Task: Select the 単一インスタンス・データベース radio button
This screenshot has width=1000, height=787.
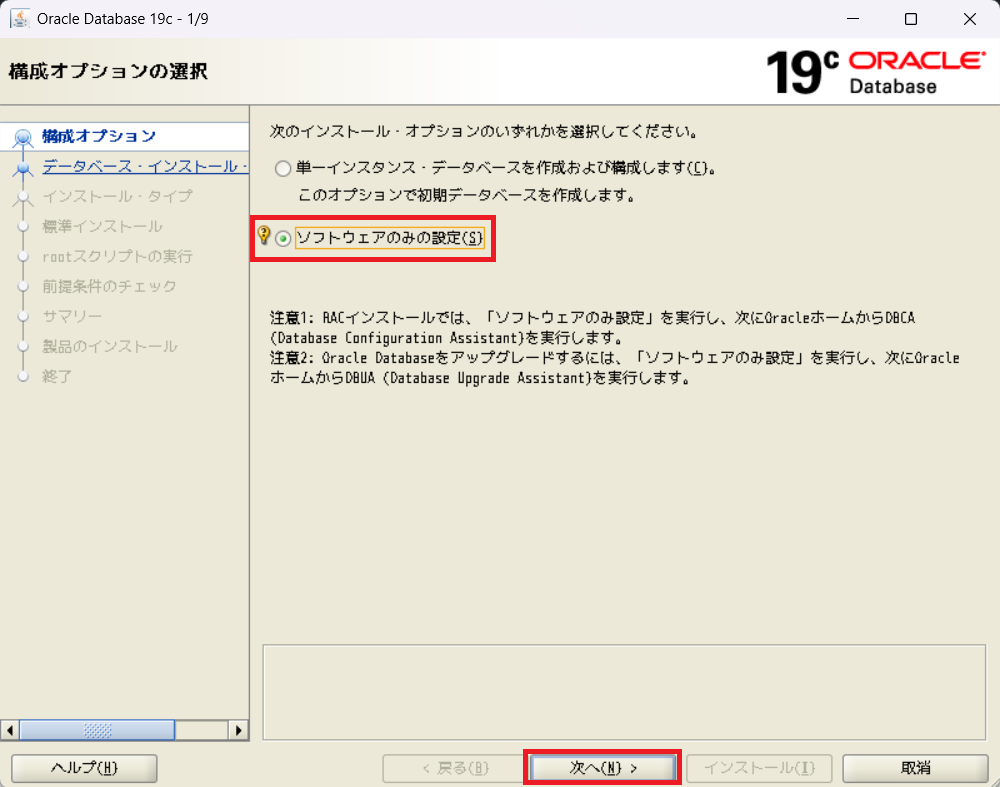Action: click(x=284, y=169)
